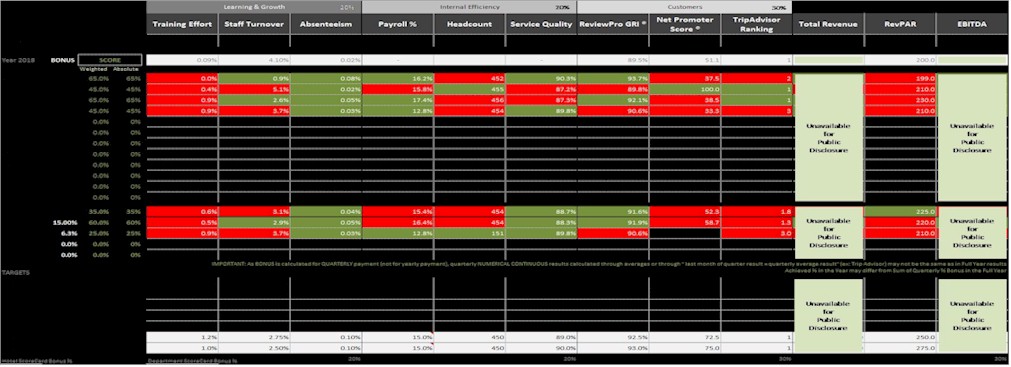Screen dimensions: 1011x367
Task: Click the RevPAR column header
Action: tap(900, 24)
